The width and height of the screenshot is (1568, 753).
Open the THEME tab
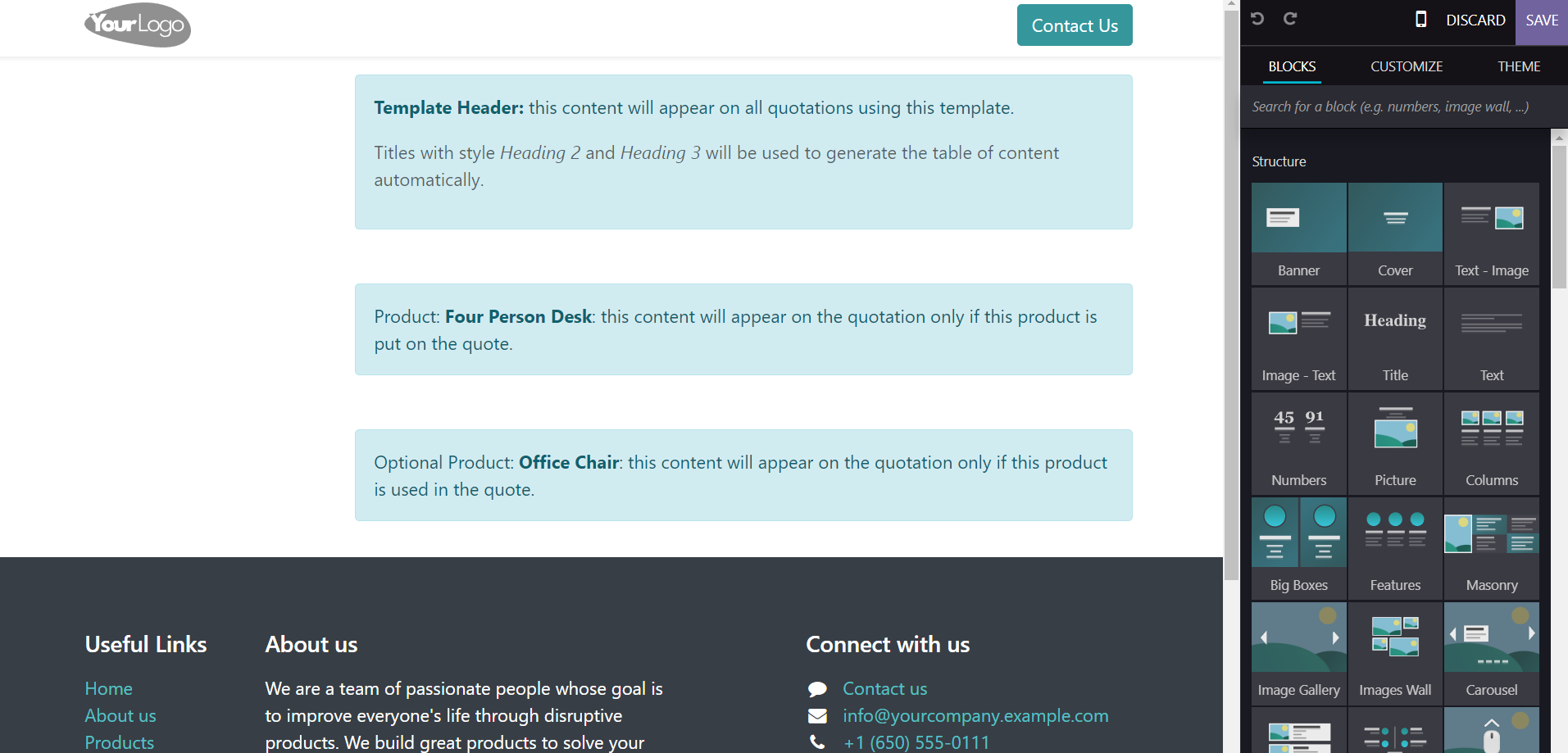(1519, 66)
